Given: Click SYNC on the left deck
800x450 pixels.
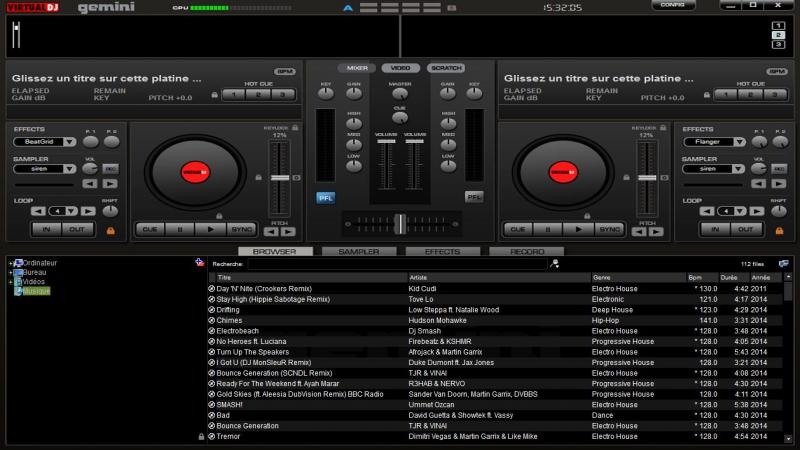Looking at the screenshot, I should tap(241, 229).
